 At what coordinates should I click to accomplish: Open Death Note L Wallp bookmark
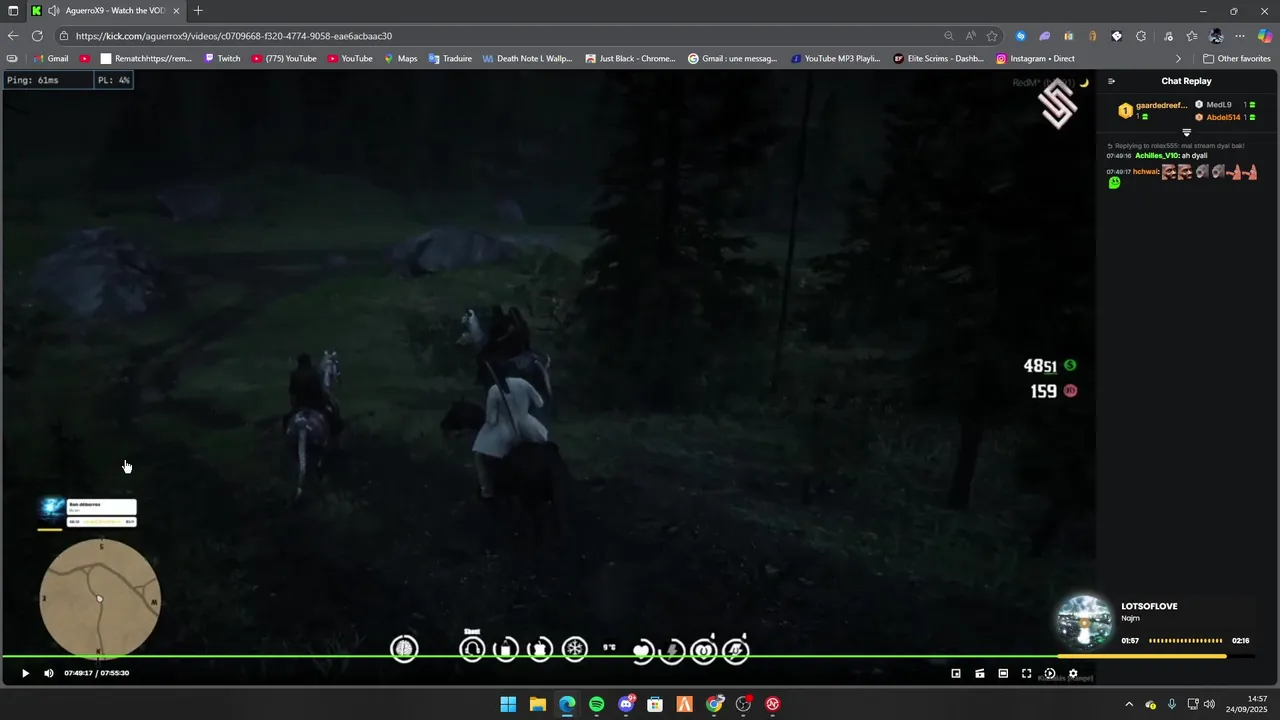[x=528, y=59]
